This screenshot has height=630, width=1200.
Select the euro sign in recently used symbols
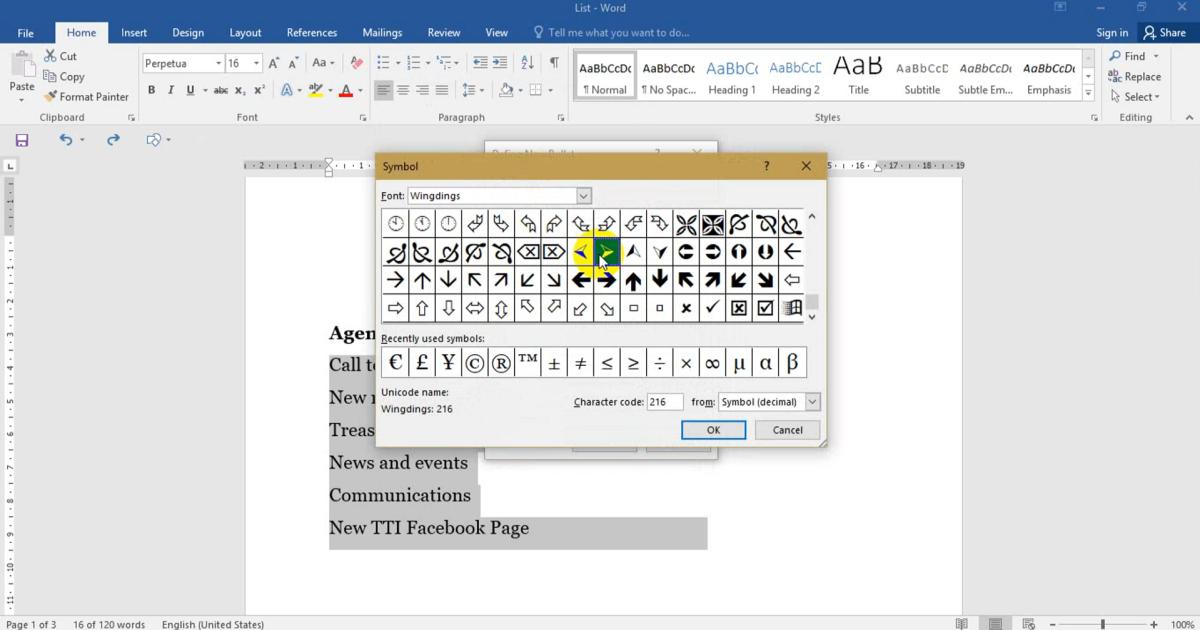395,363
